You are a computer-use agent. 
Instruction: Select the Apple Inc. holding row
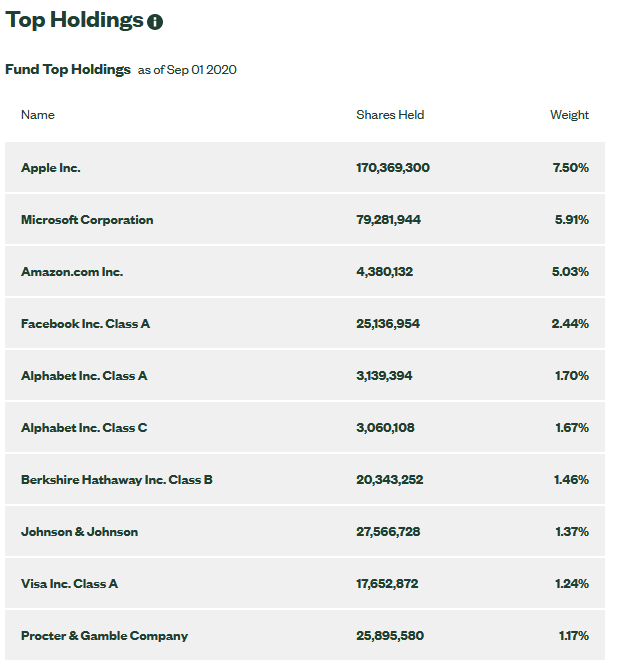tap(305, 167)
